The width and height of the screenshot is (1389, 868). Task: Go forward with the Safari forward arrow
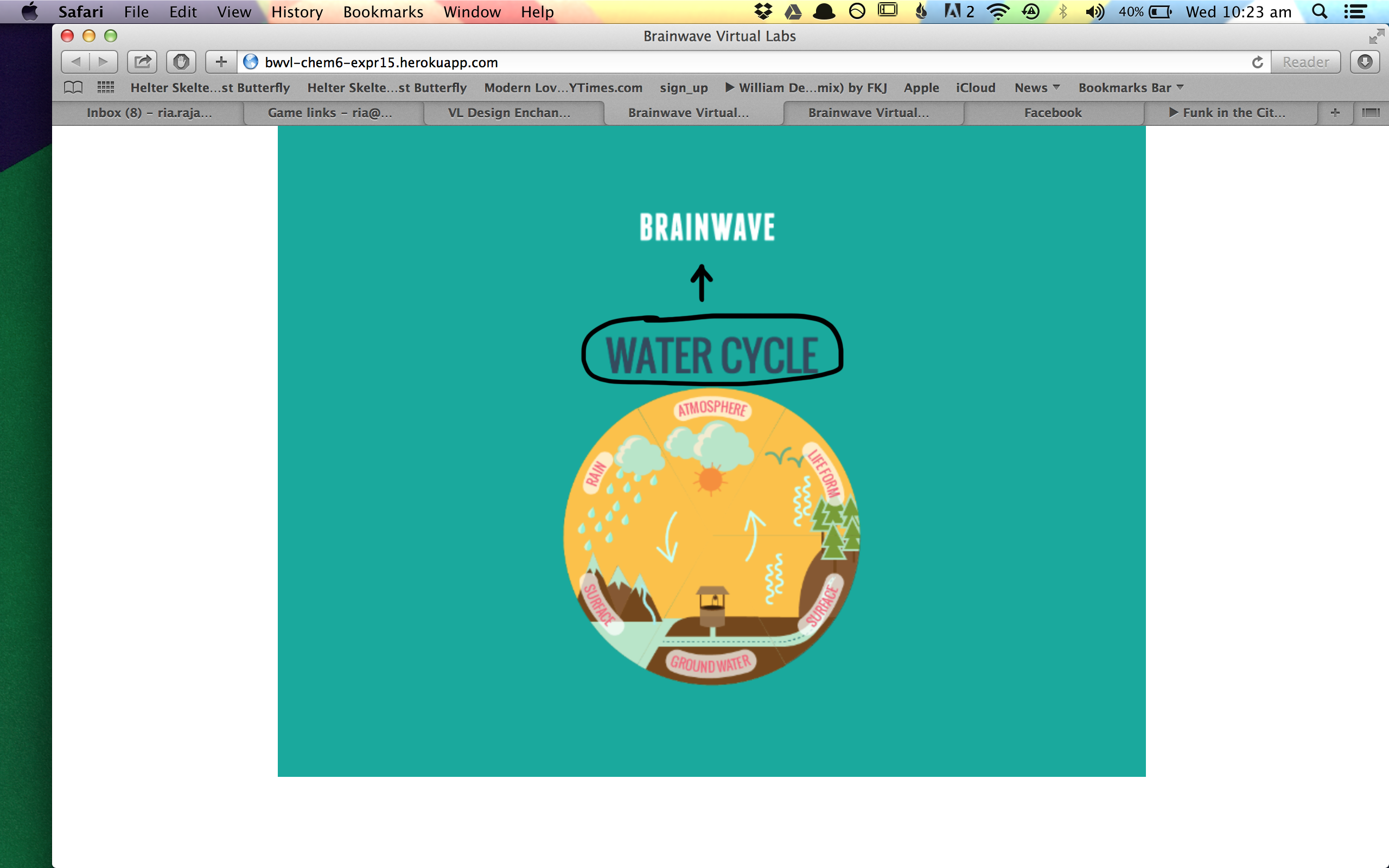tap(103, 62)
